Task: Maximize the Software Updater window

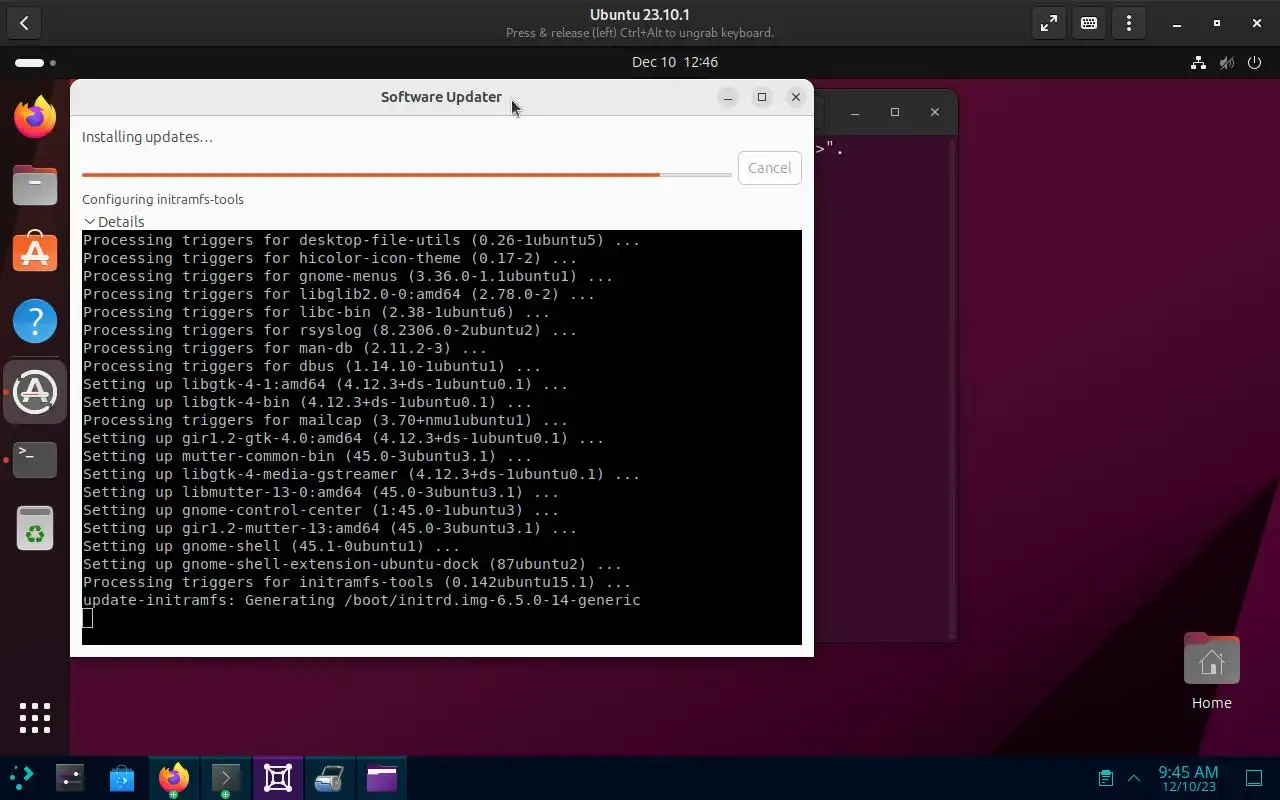Action: click(762, 97)
